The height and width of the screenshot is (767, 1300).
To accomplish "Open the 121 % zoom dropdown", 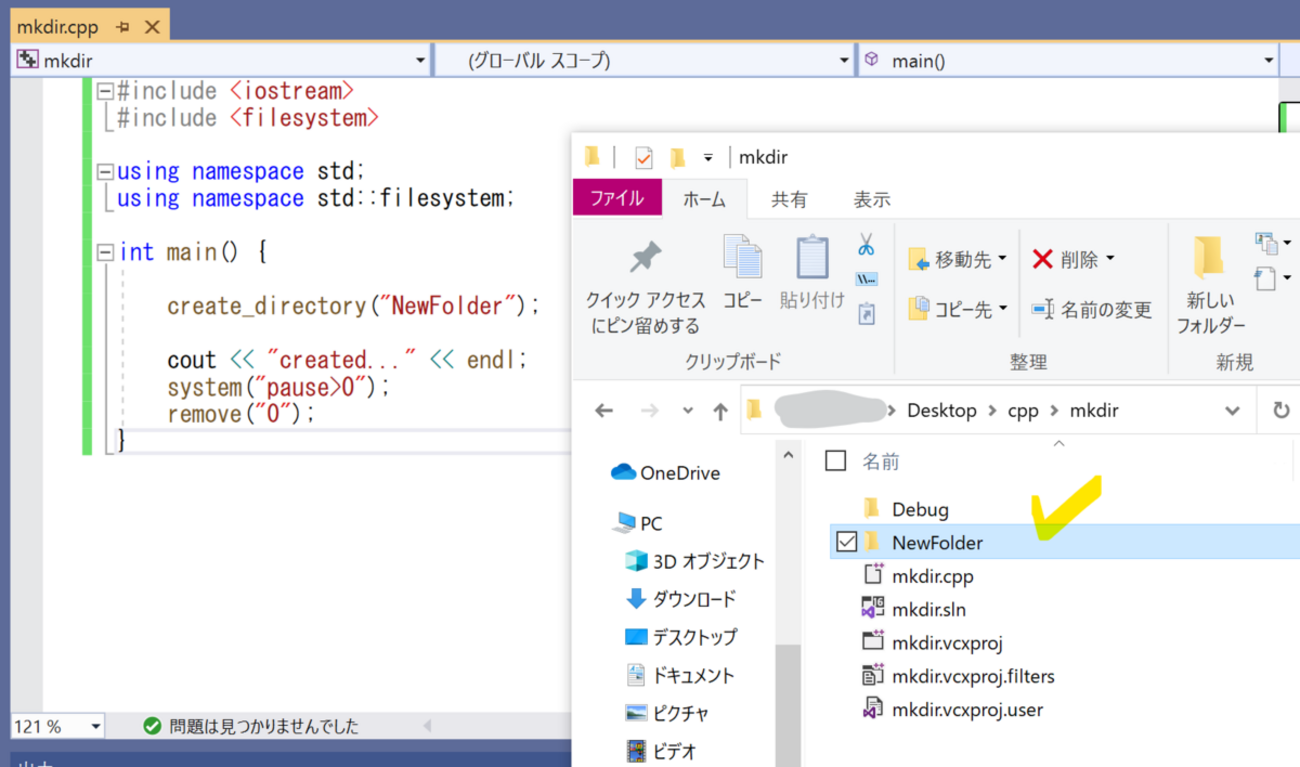I will click(96, 726).
